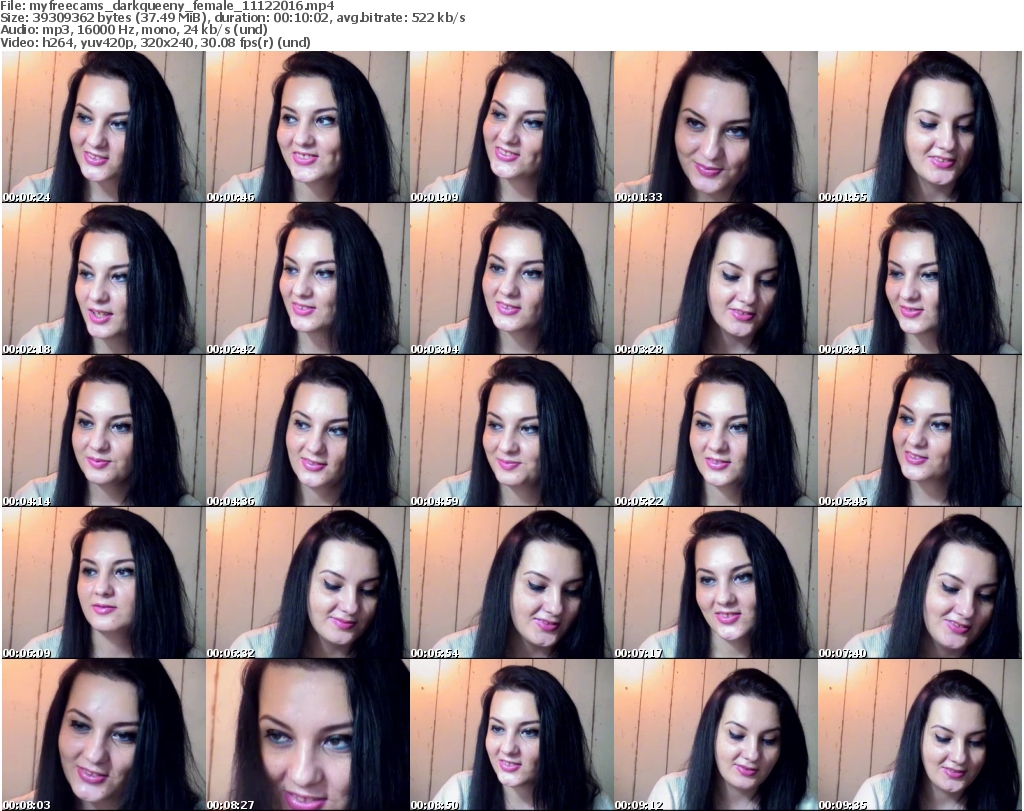Click the 00:03:28 preview frame
Image resolution: width=1024 pixels, height=811 pixels.
point(715,279)
